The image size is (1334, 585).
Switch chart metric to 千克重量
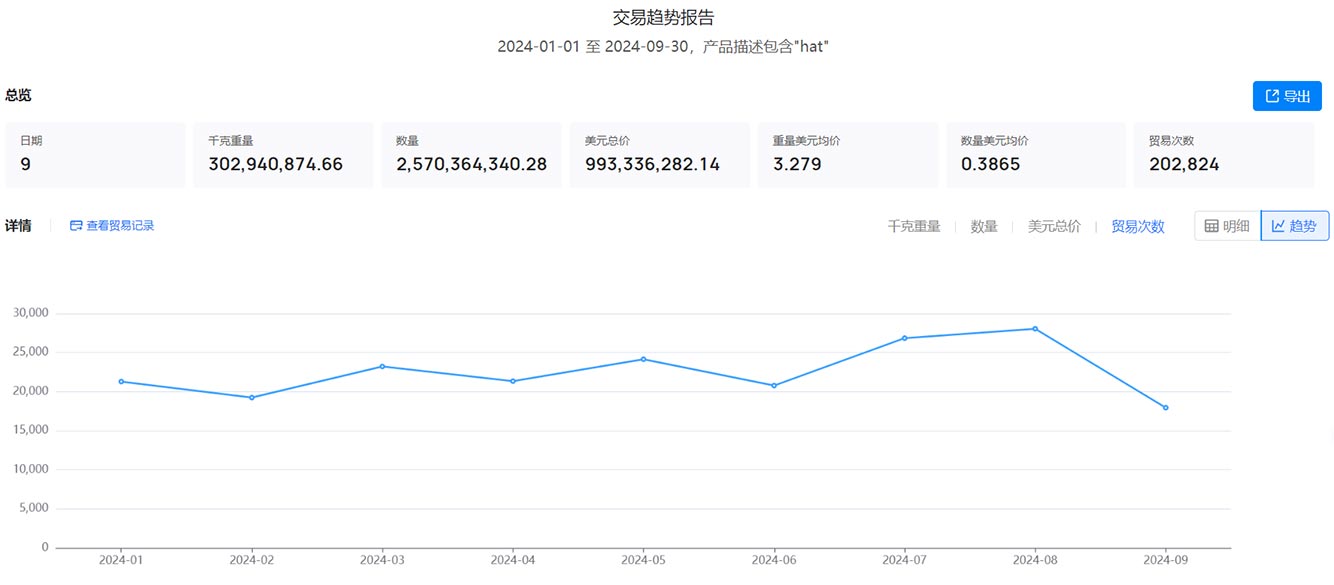click(914, 226)
